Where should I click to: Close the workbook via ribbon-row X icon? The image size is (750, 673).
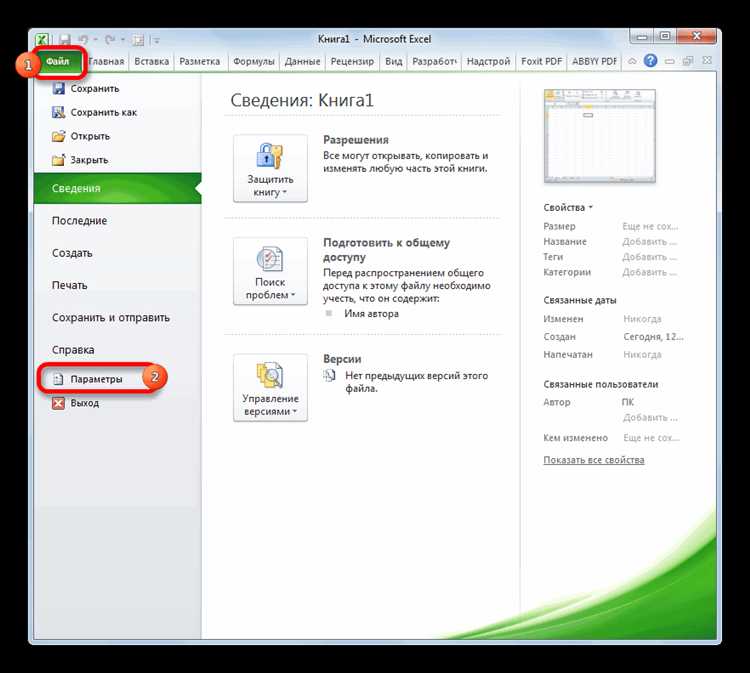[707, 61]
